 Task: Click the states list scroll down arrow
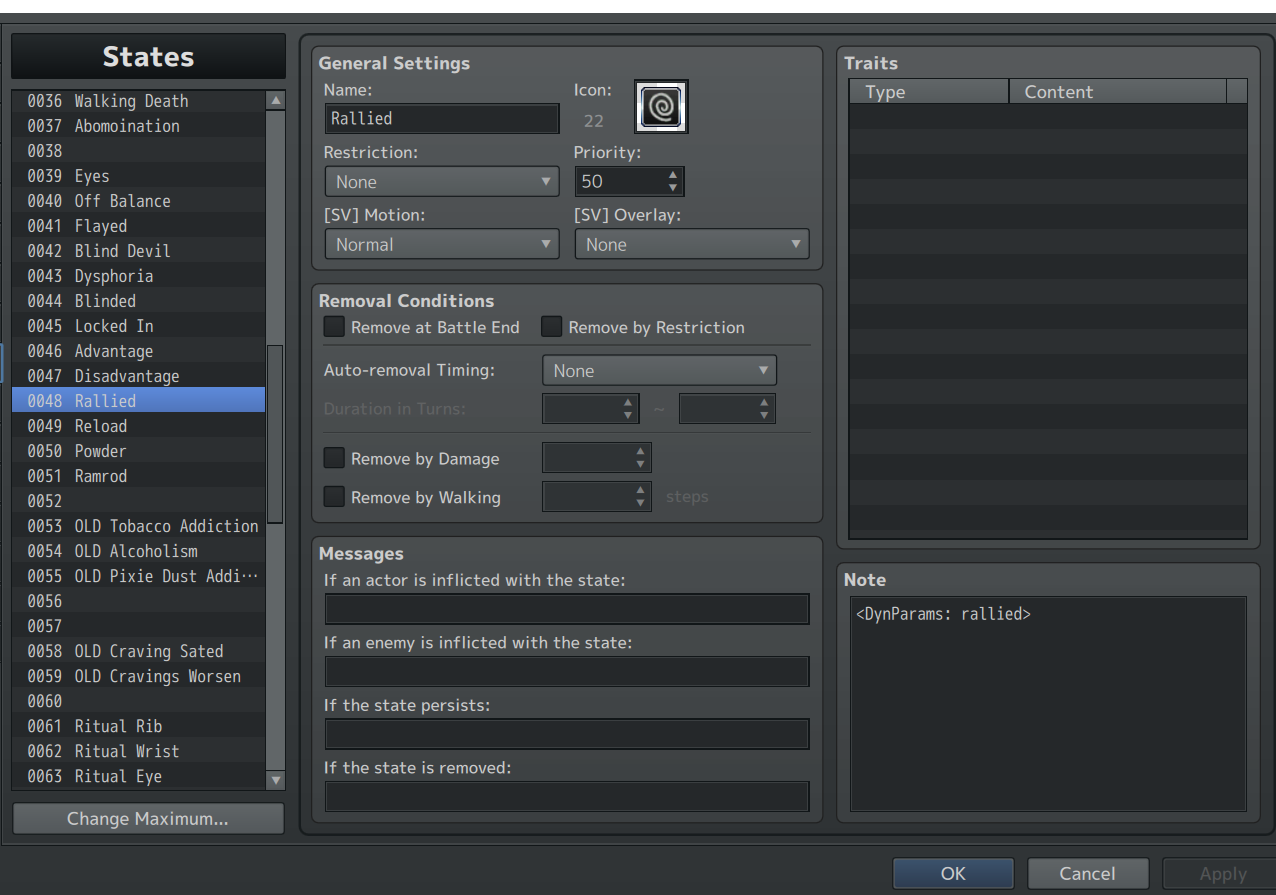276,780
